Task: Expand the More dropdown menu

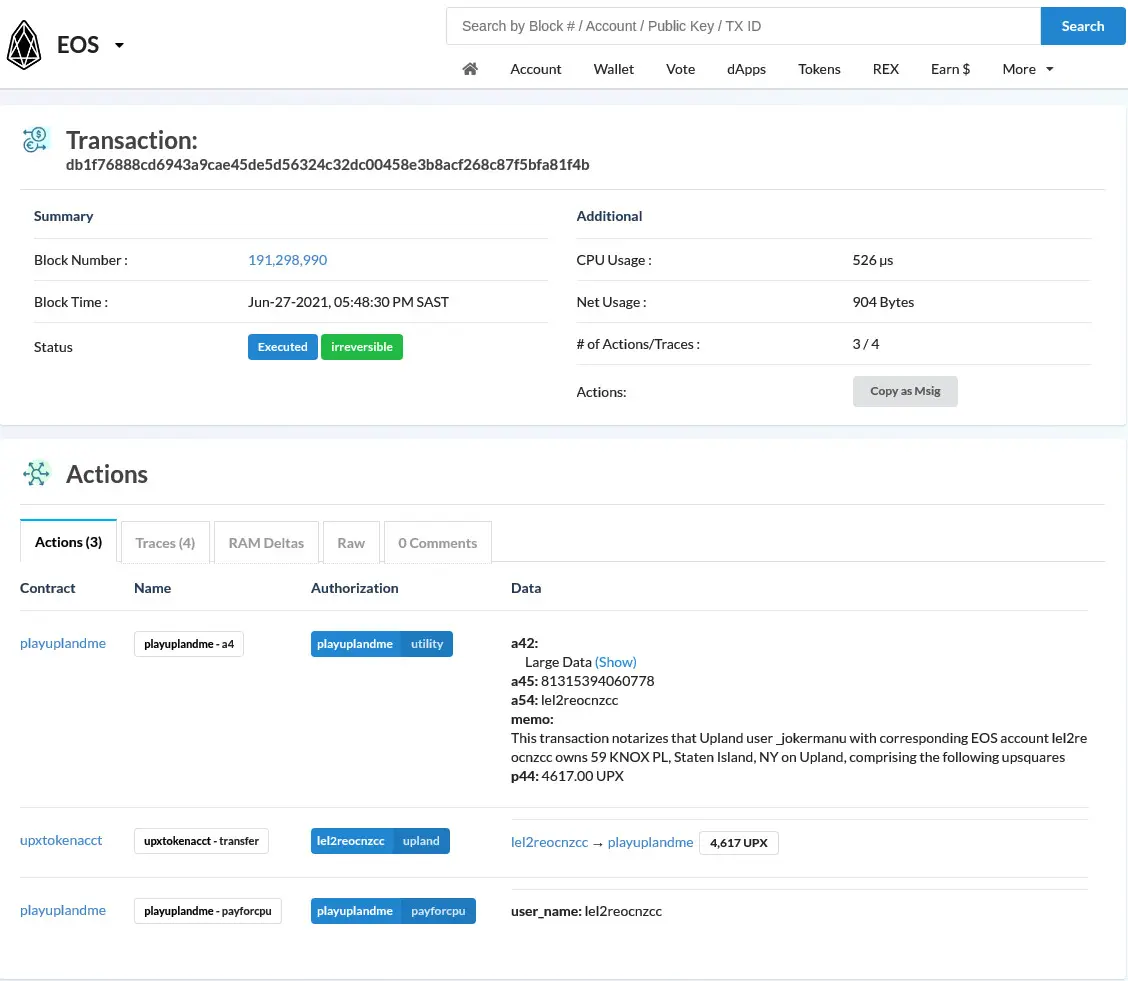Action: tap(1027, 69)
